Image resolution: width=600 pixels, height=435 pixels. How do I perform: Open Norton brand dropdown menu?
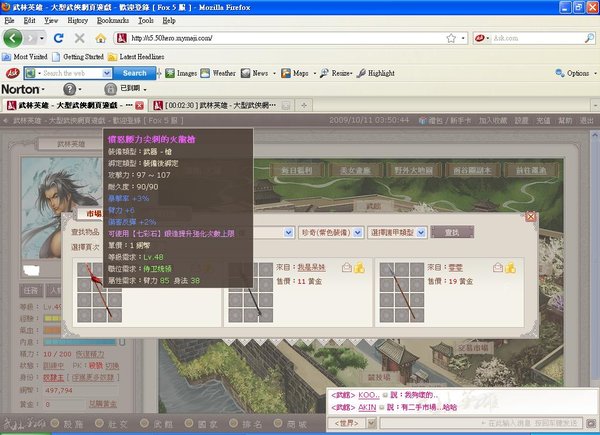pos(23,89)
